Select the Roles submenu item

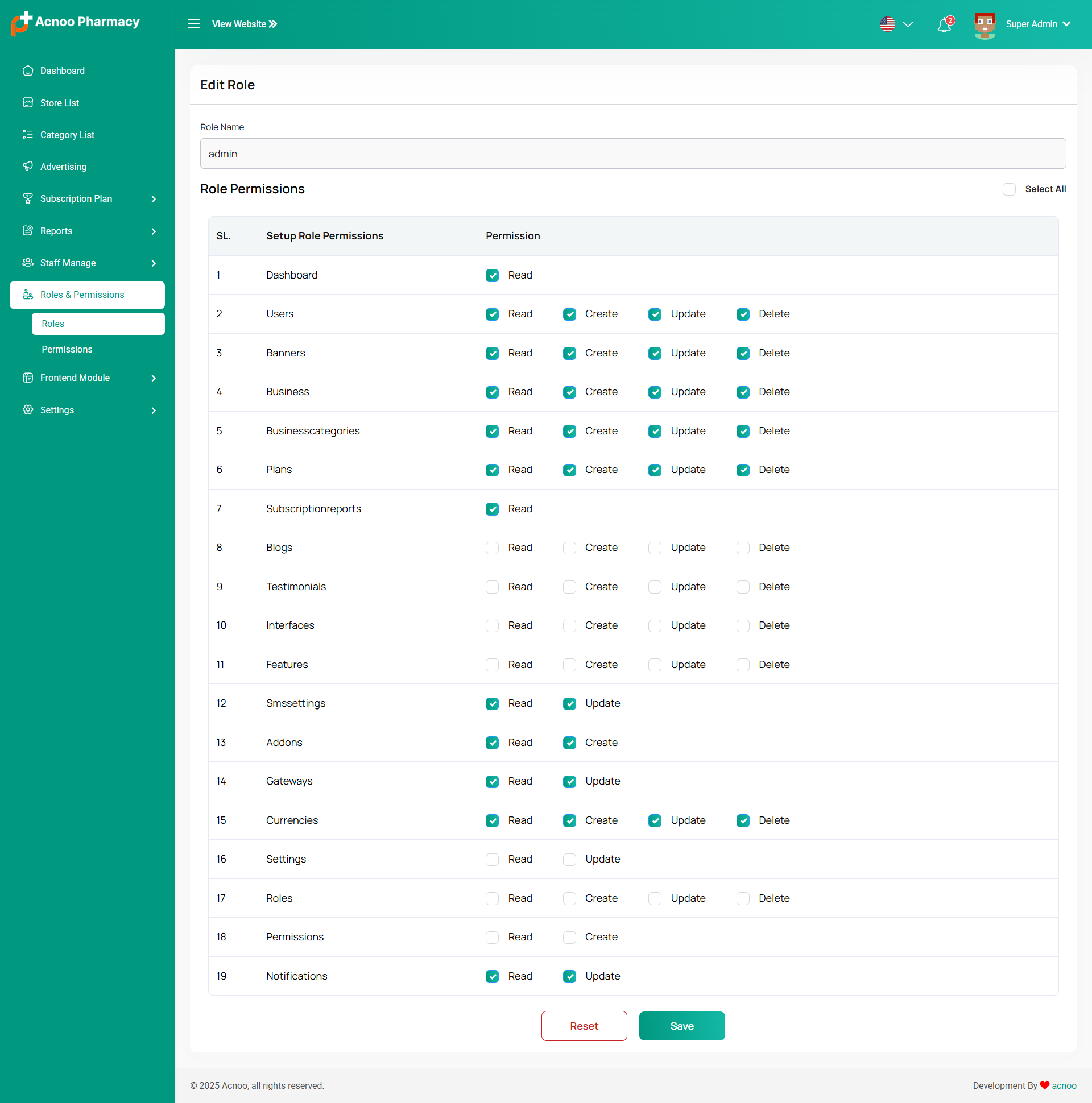(x=53, y=324)
